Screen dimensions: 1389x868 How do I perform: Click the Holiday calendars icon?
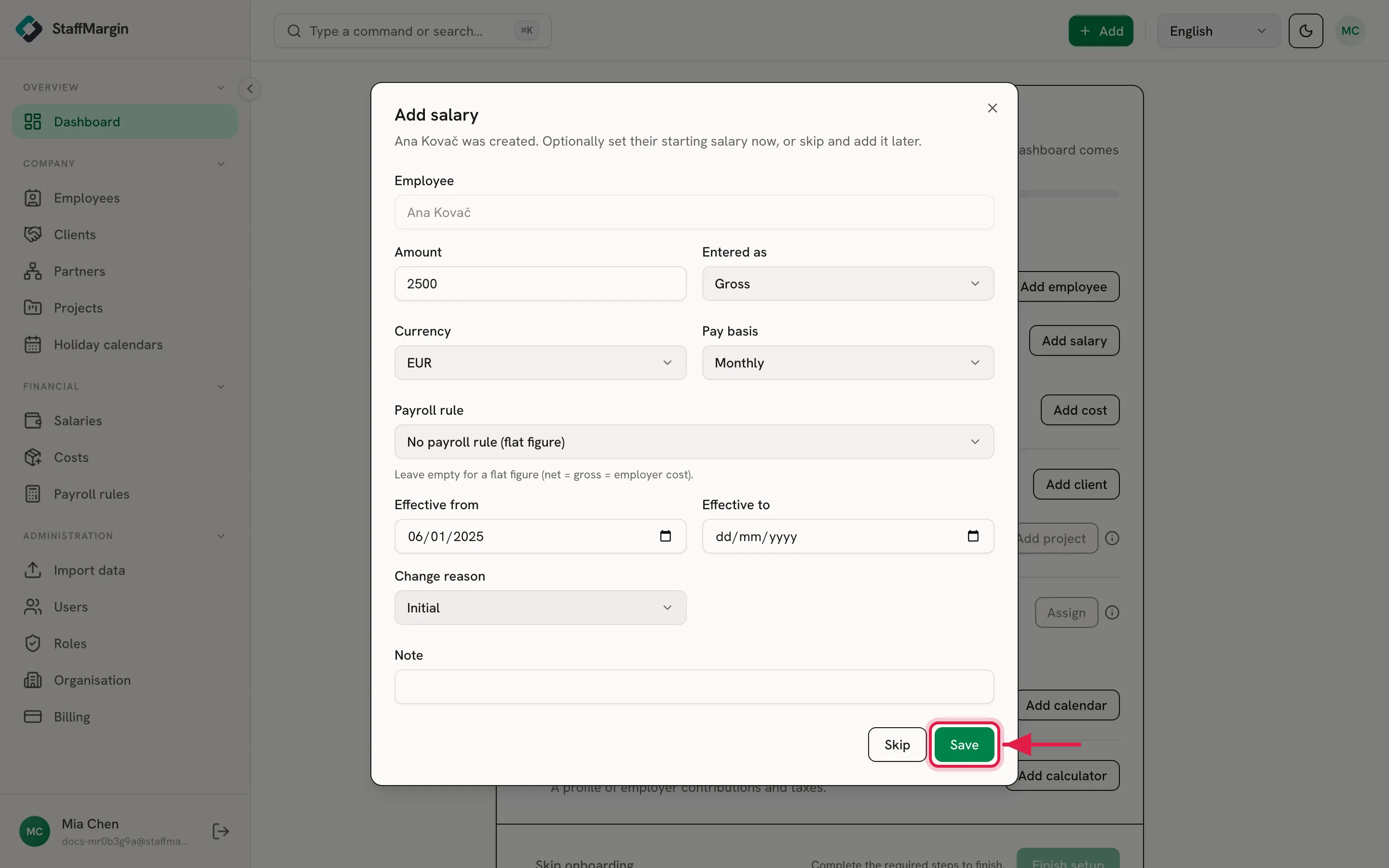[x=33, y=344]
